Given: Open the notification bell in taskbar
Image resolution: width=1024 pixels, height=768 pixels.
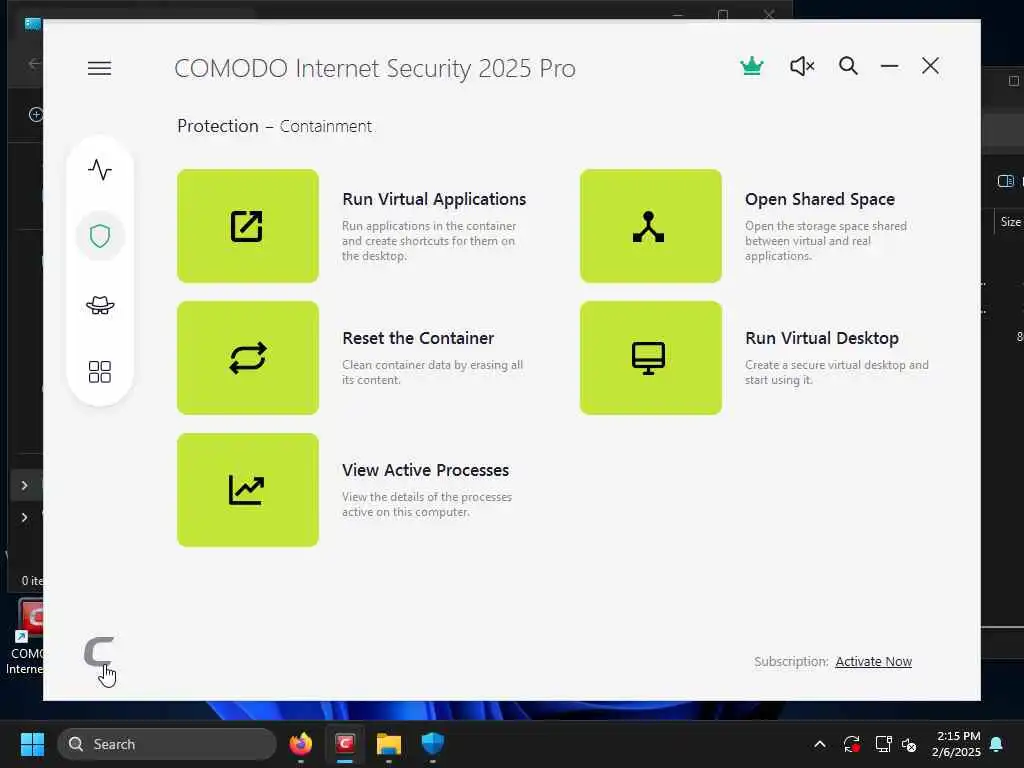Looking at the screenshot, I should point(997,744).
